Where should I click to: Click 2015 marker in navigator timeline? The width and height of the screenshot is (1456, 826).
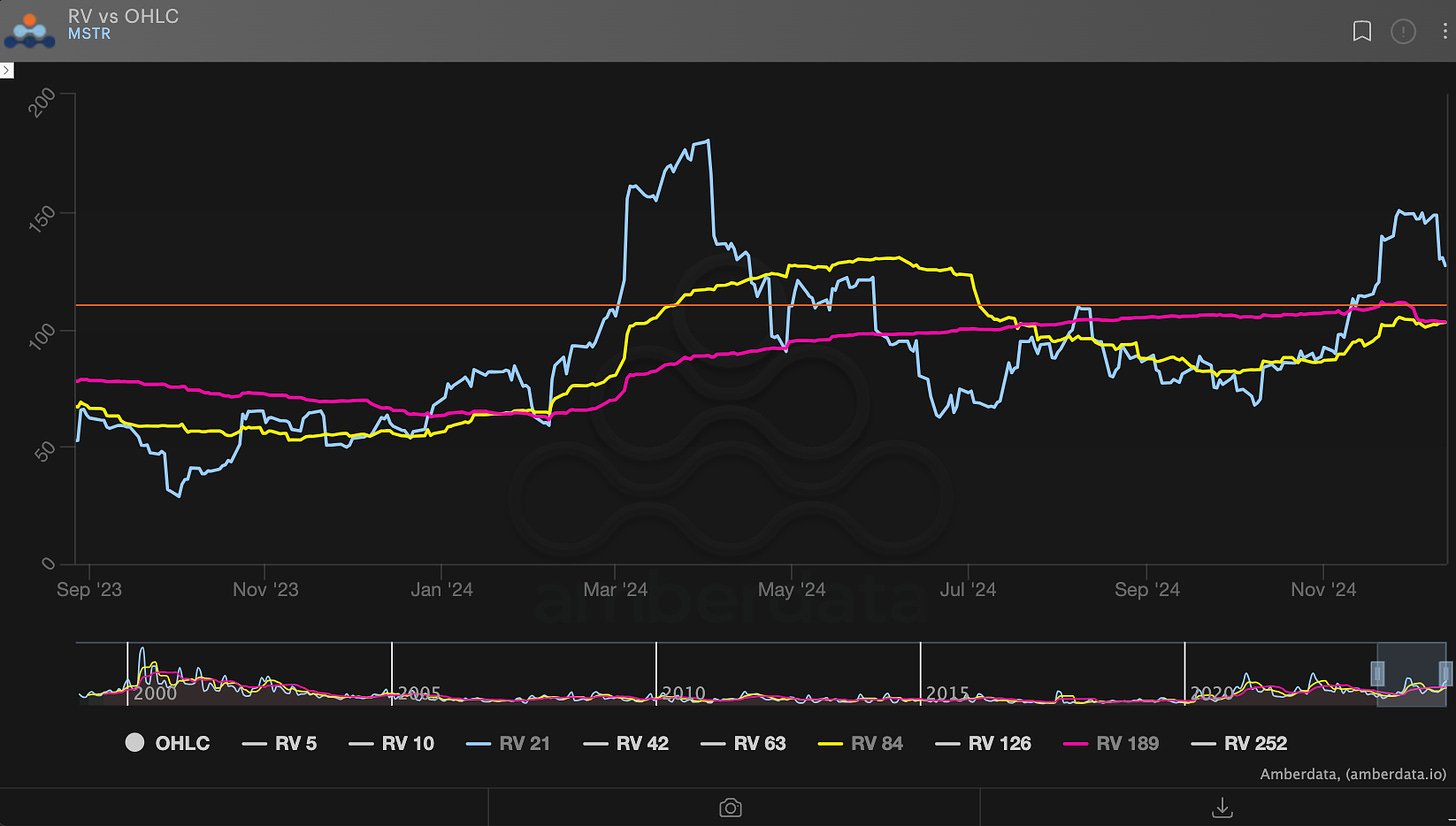948,693
